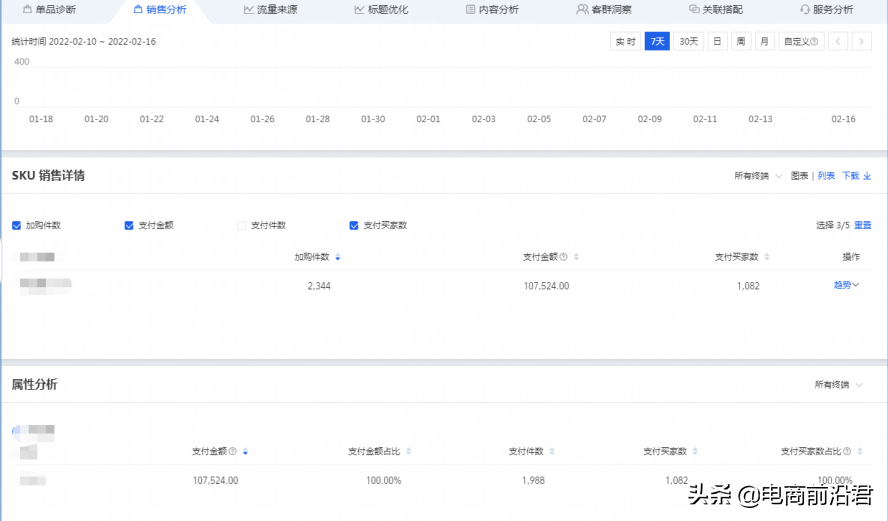The width and height of the screenshot is (888, 521).
Task: Click chart date label 02-16
Action: tap(843, 119)
